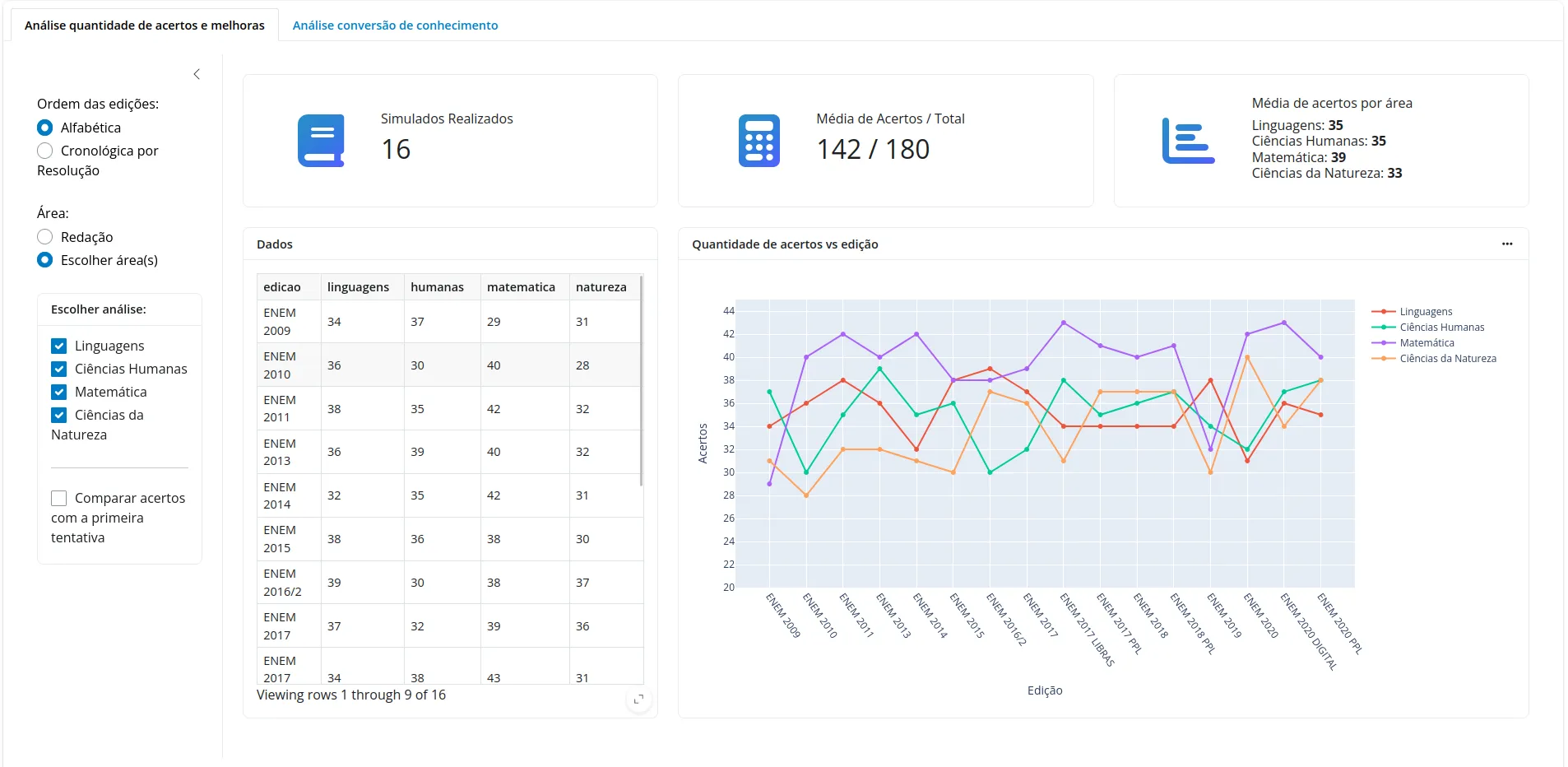Screen dimensions: 1568x767
Task: Uncheck the Linguagens checkbox
Action: point(59,346)
